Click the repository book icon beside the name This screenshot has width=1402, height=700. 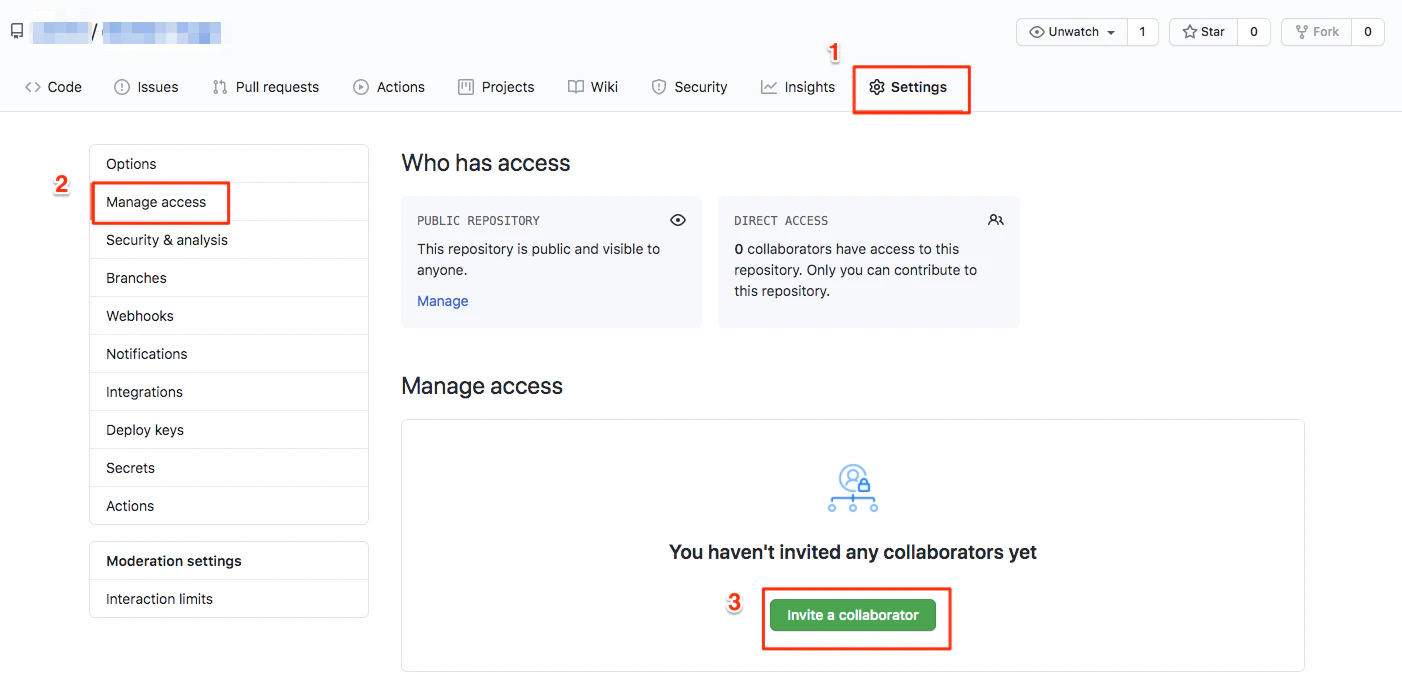[x=17, y=32]
